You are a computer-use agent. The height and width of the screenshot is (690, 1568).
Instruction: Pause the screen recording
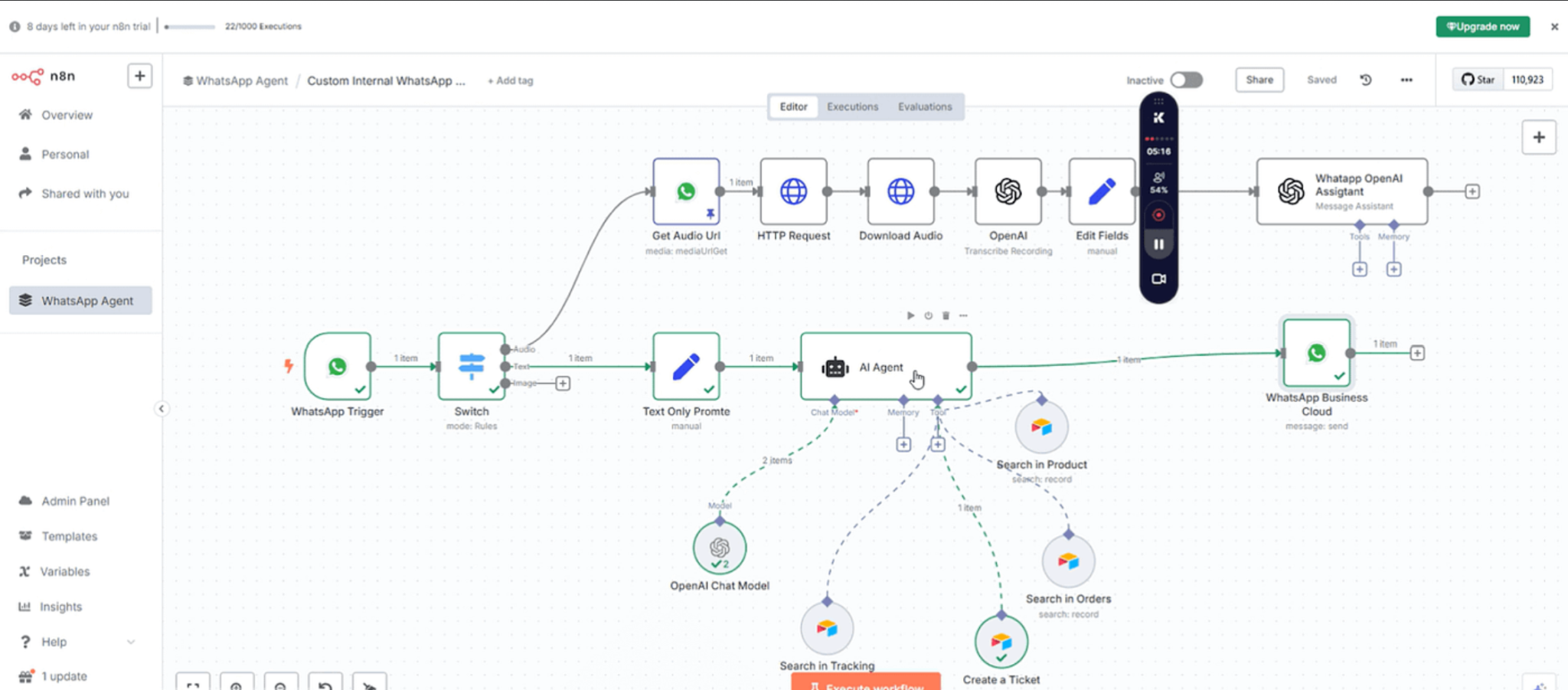(x=1158, y=245)
